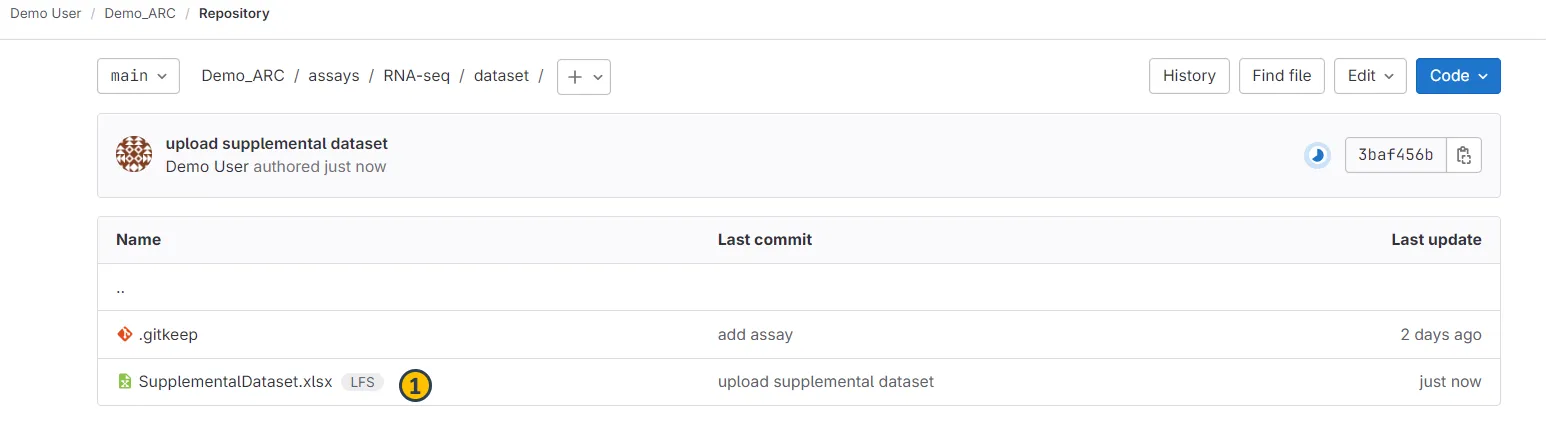Click the LFS badge
This screenshot has height=423, width=1547.
(362, 382)
